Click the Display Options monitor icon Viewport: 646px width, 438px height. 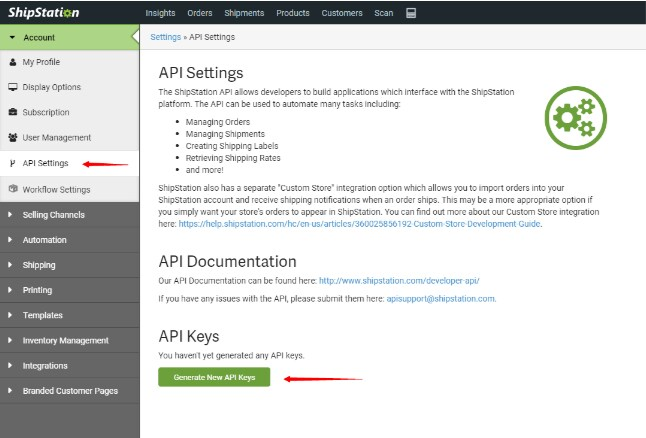click(x=13, y=87)
